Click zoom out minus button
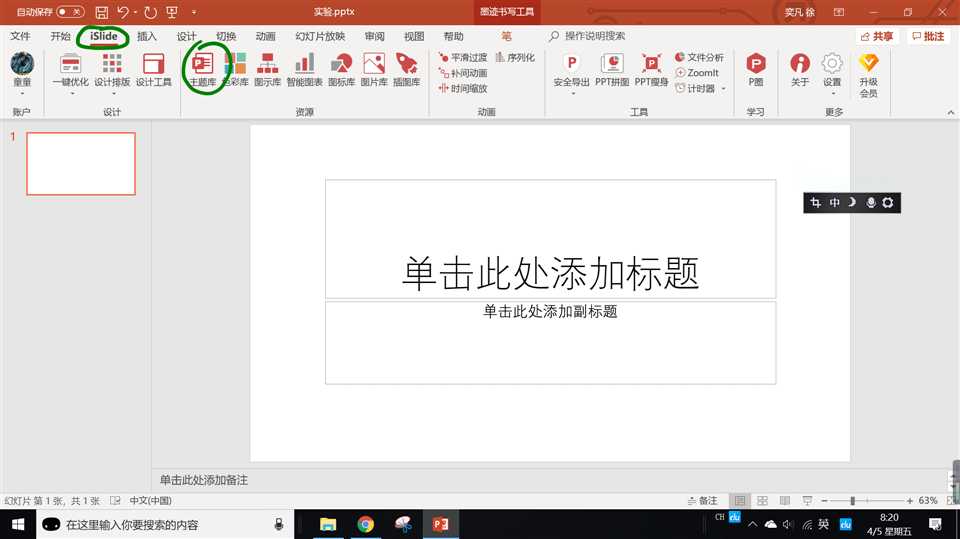The height and width of the screenshot is (539, 960). point(824,500)
